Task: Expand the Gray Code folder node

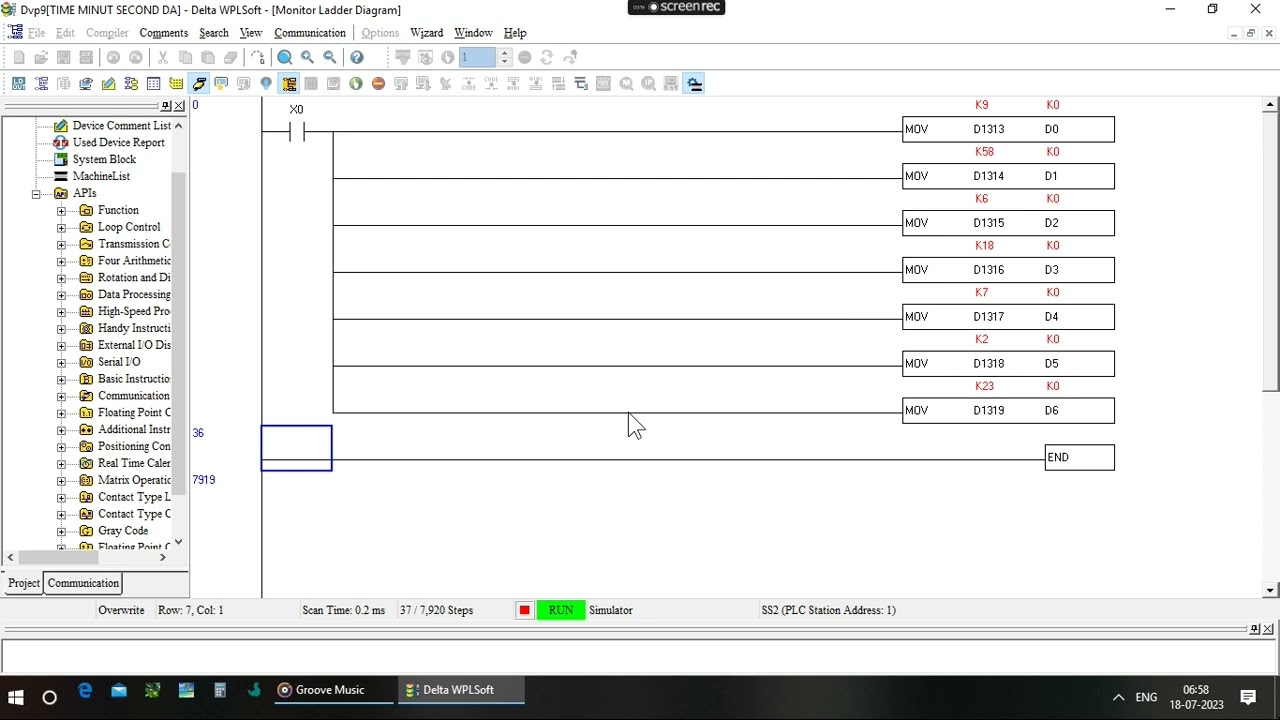Action: coord(61,531)
